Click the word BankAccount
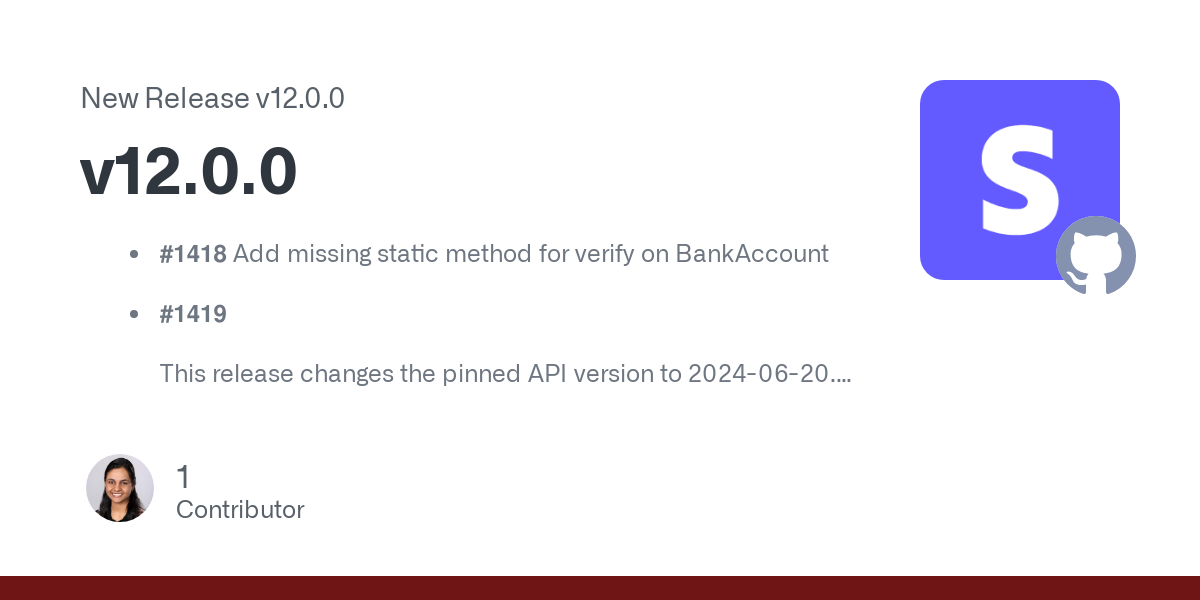 click(752, 254)
